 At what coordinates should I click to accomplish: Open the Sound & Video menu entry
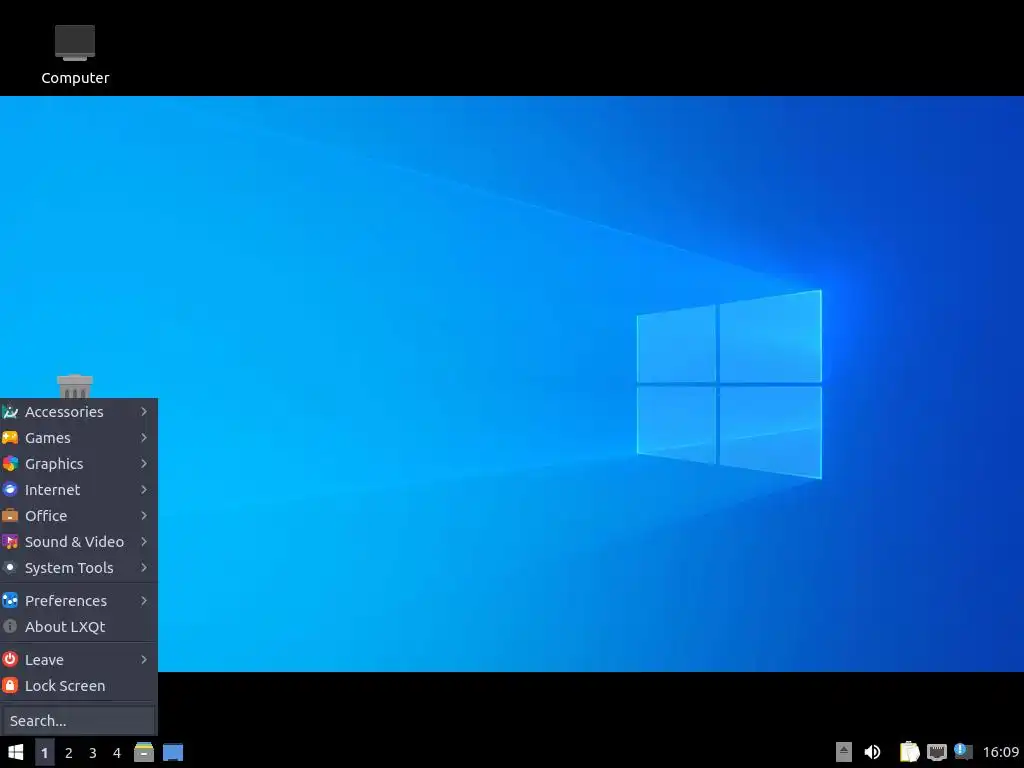[x=78, y=542]
